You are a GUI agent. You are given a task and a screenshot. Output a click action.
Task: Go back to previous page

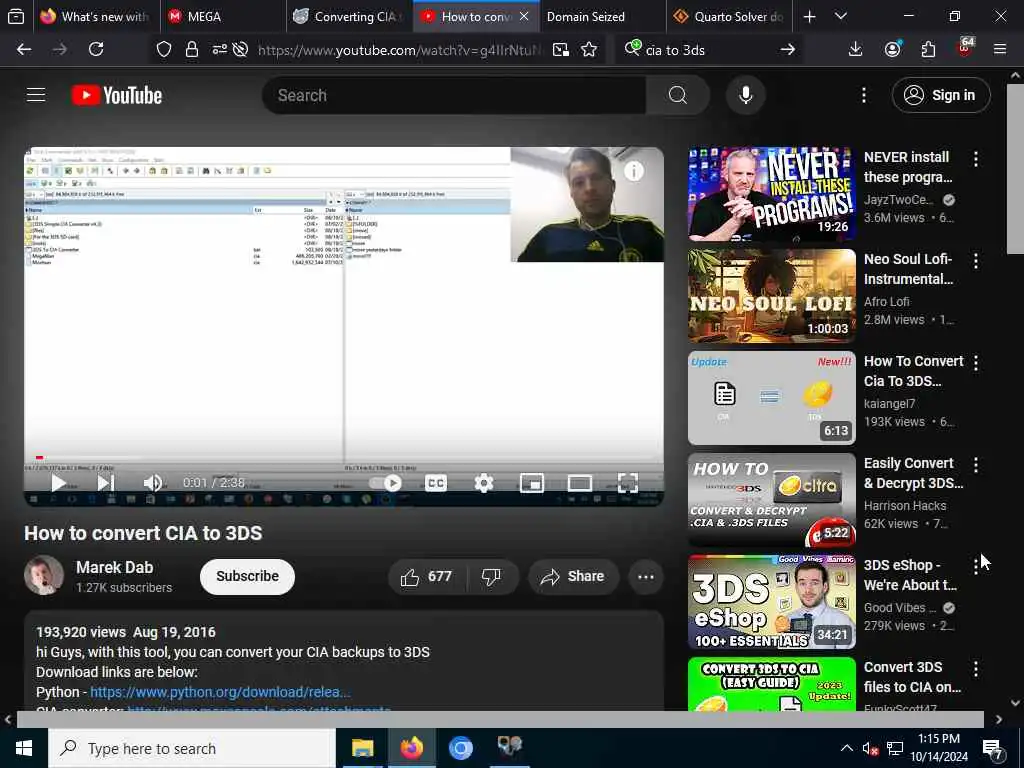click(24, 50)
